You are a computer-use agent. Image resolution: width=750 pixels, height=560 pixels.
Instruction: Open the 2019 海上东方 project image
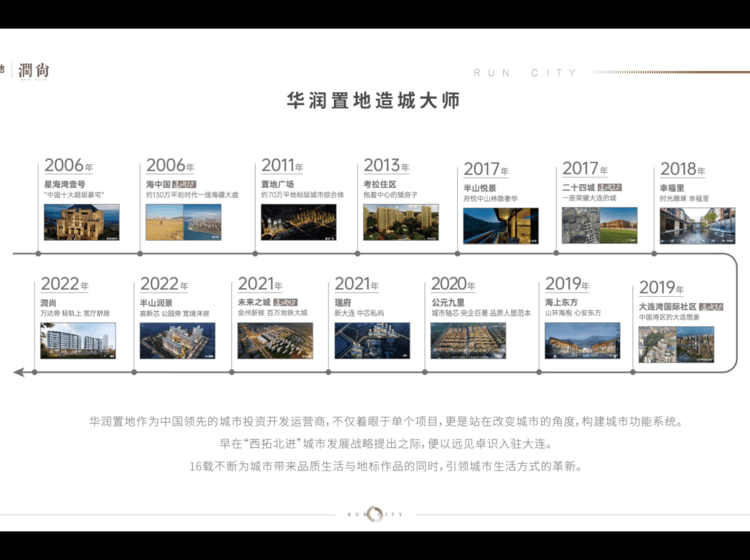tap(582, 341)
